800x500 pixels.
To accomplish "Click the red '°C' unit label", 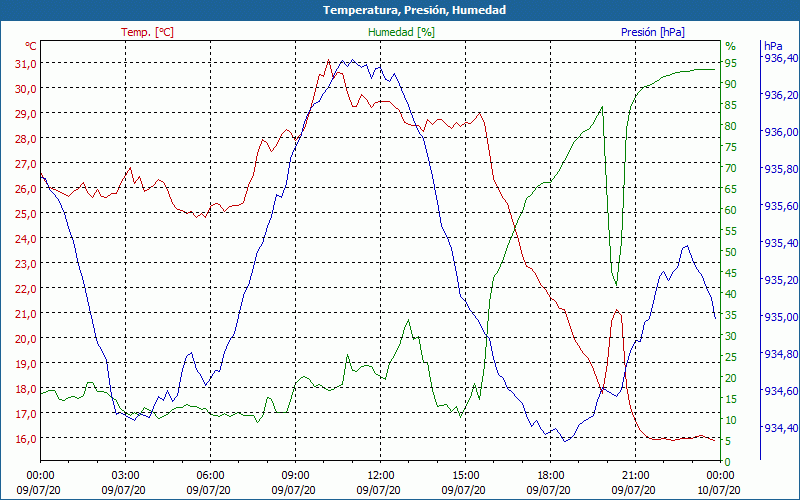I will pyautogui.click(x=31, y=46).
